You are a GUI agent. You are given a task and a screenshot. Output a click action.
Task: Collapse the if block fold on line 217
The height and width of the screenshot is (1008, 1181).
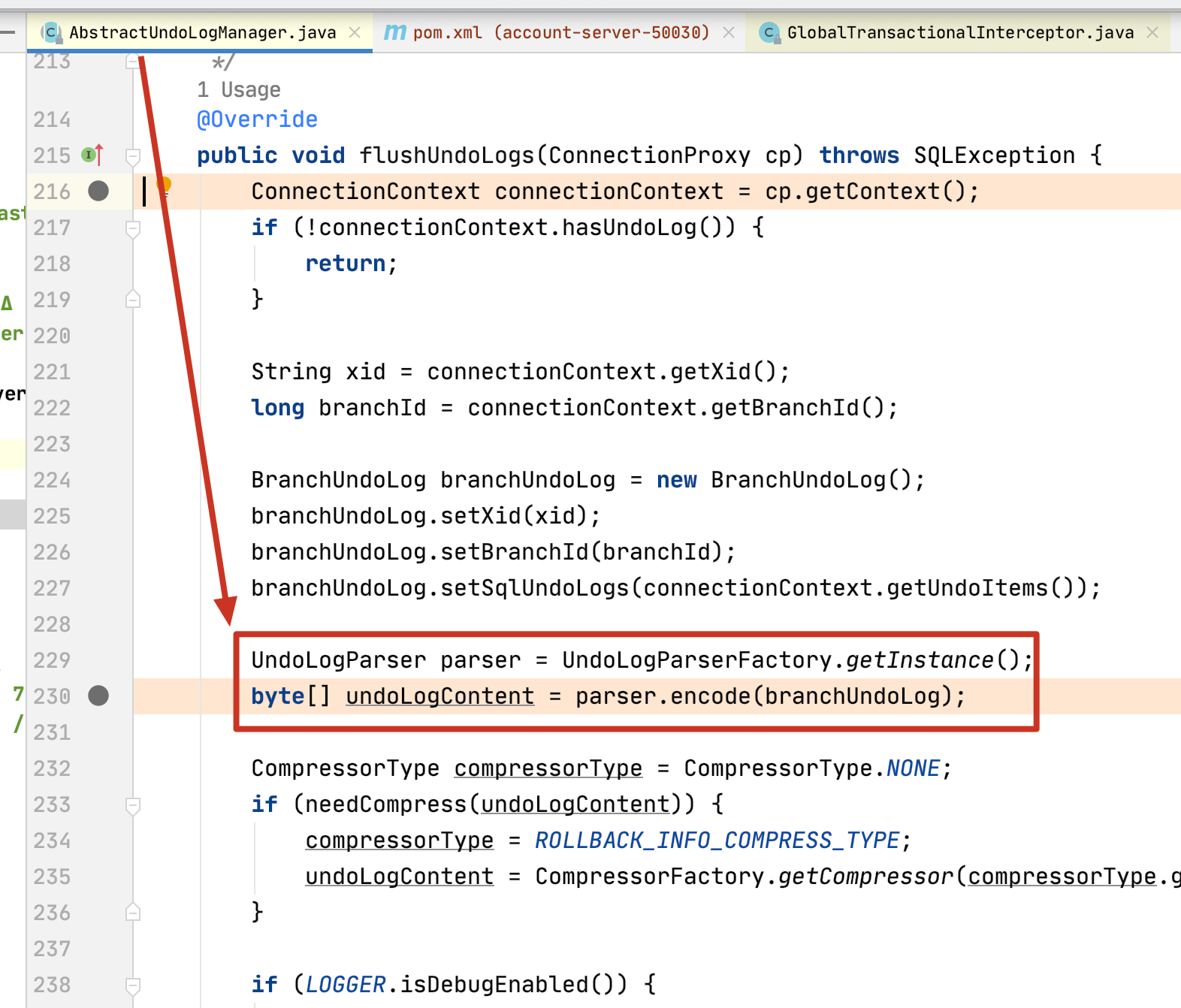tap(133, 228)
